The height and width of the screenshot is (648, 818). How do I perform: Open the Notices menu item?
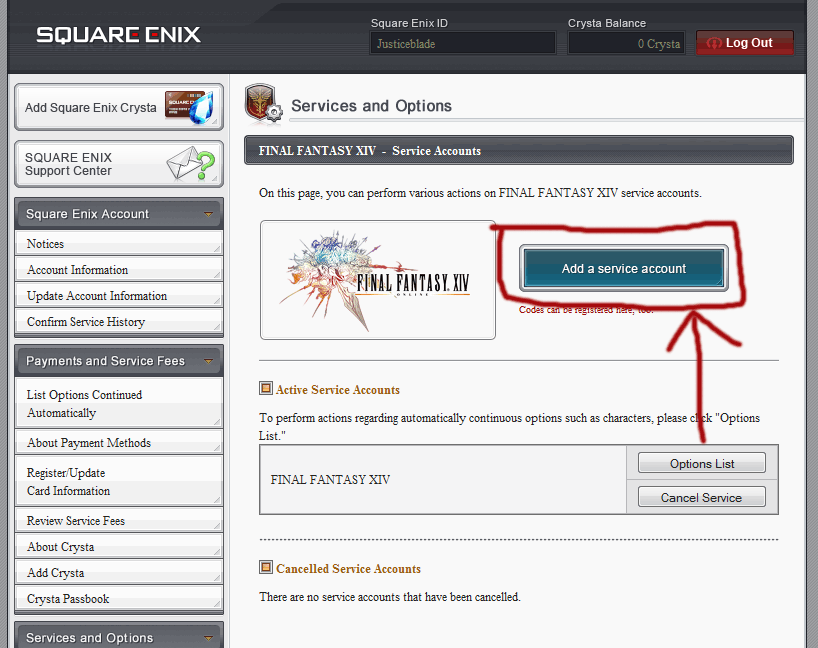click(x=46, y=244)
